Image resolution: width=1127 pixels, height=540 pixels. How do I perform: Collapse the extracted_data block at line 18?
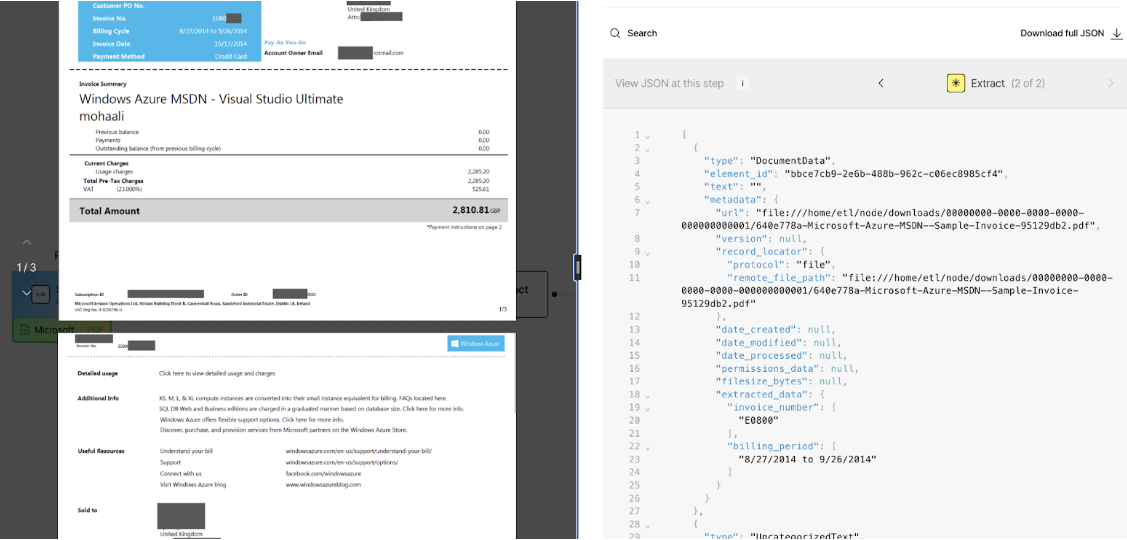648,394
